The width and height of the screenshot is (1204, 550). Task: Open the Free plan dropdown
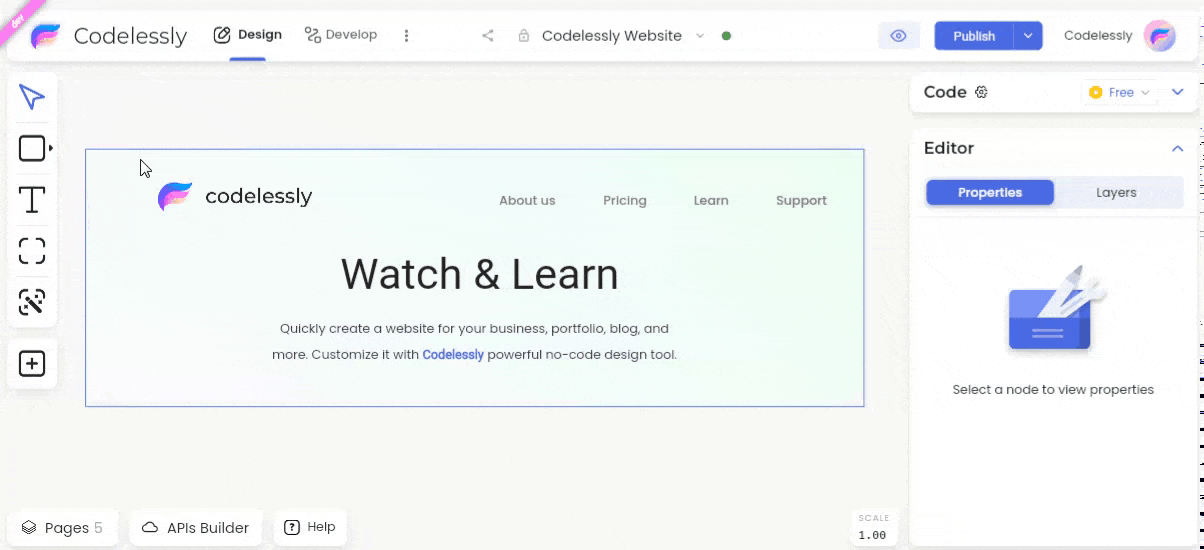(x=1120, y=93)
